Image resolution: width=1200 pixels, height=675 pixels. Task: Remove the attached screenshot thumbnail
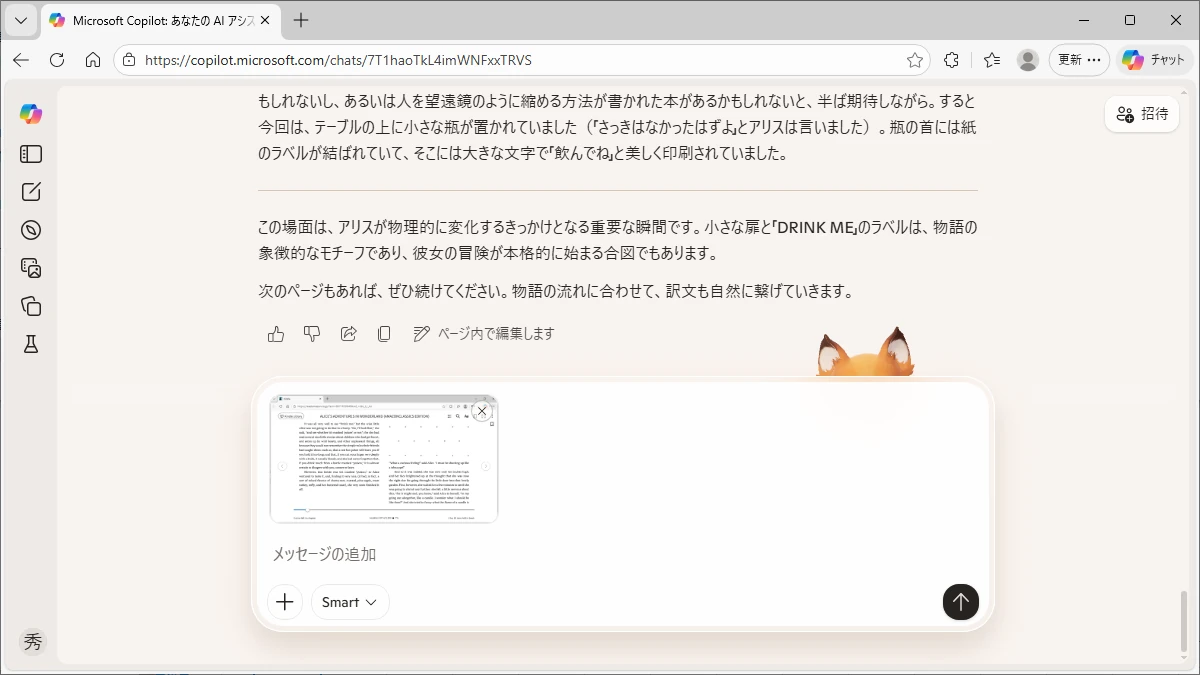click(x=482, y=411)
